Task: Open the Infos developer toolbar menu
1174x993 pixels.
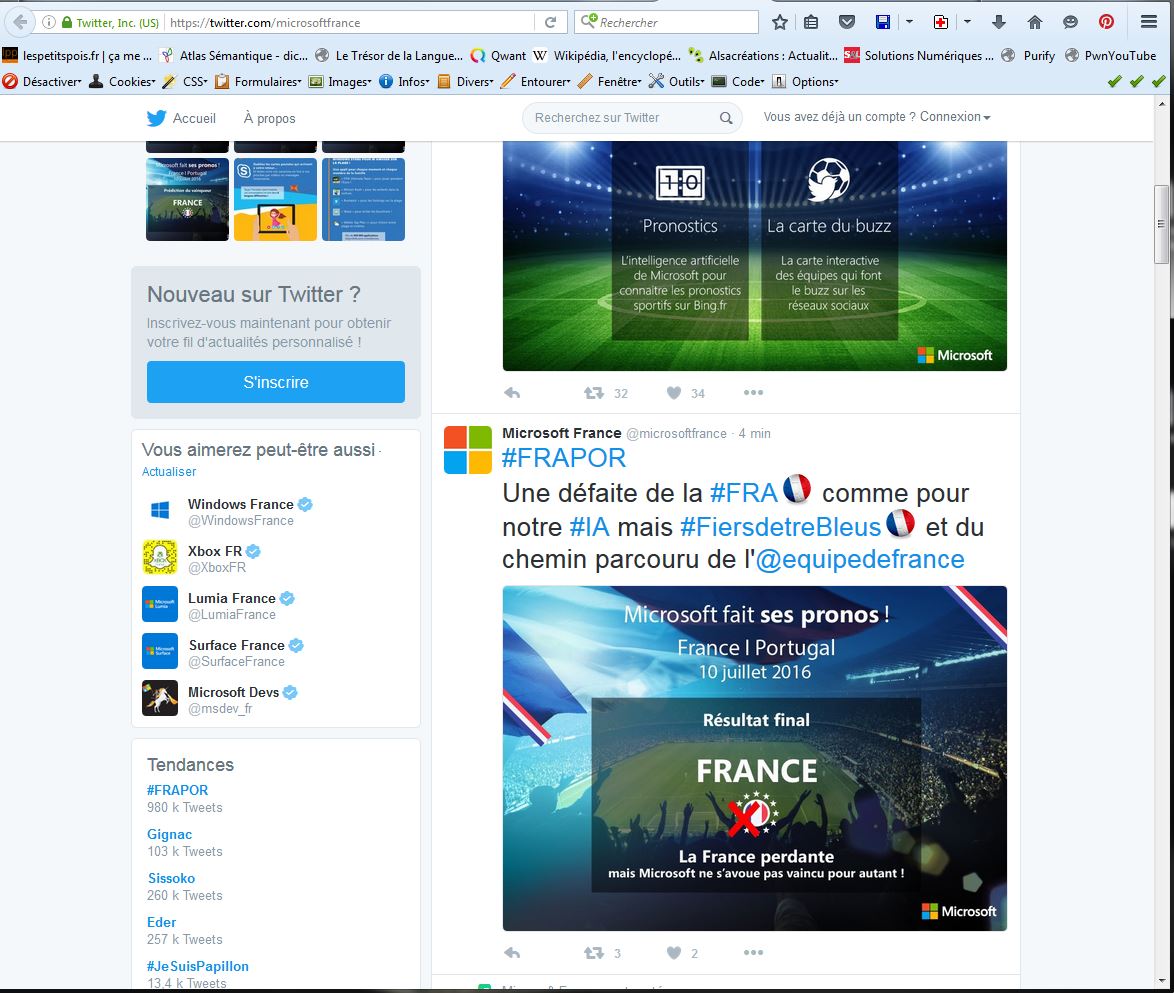Action: (x=404, y=82)
